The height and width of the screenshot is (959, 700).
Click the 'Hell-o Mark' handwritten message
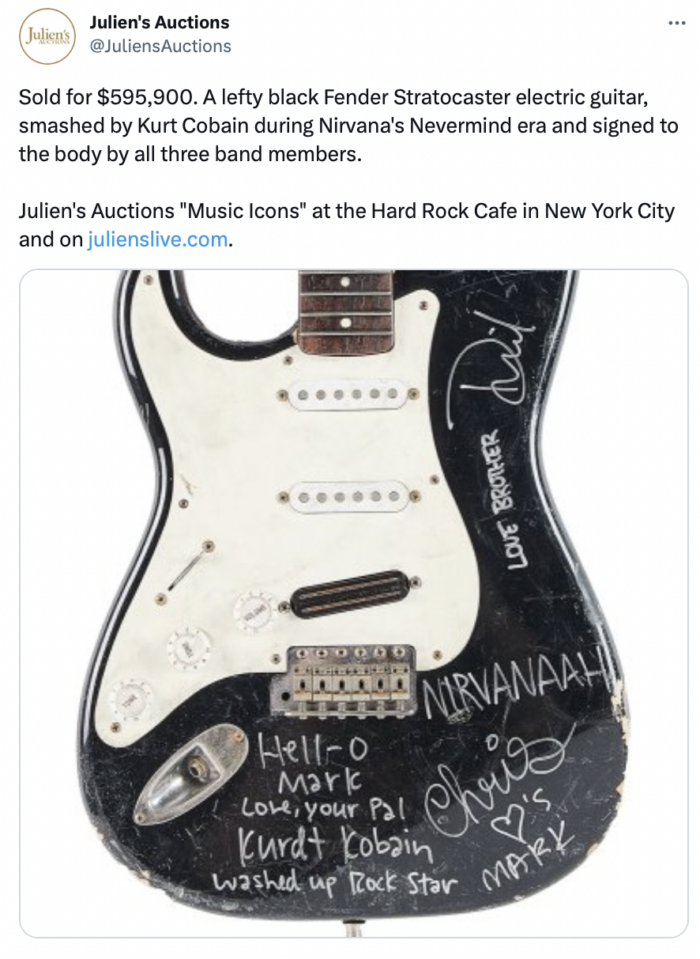pos(314,764)
